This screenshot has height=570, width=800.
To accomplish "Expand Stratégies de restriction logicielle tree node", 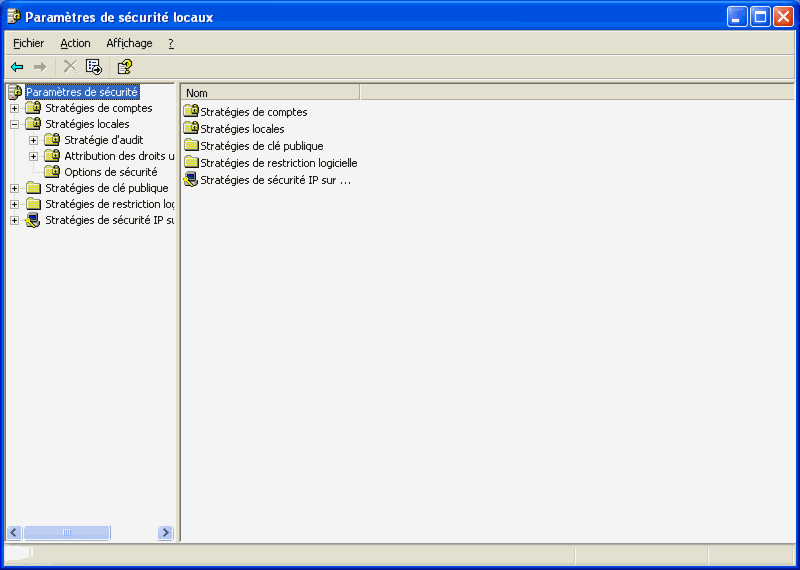I will (x=15, y=205).
